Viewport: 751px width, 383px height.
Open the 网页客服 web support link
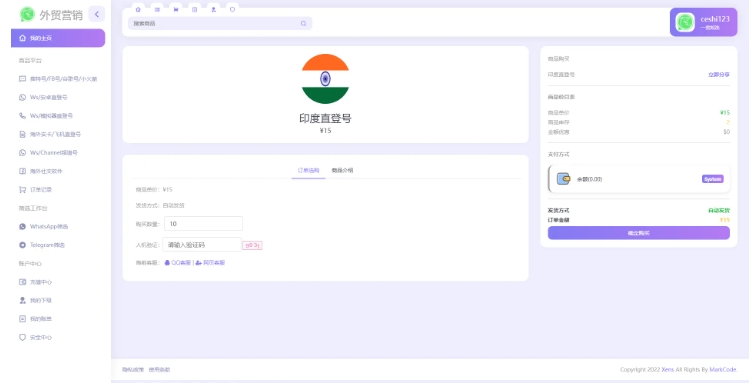(x=210, y=263)
